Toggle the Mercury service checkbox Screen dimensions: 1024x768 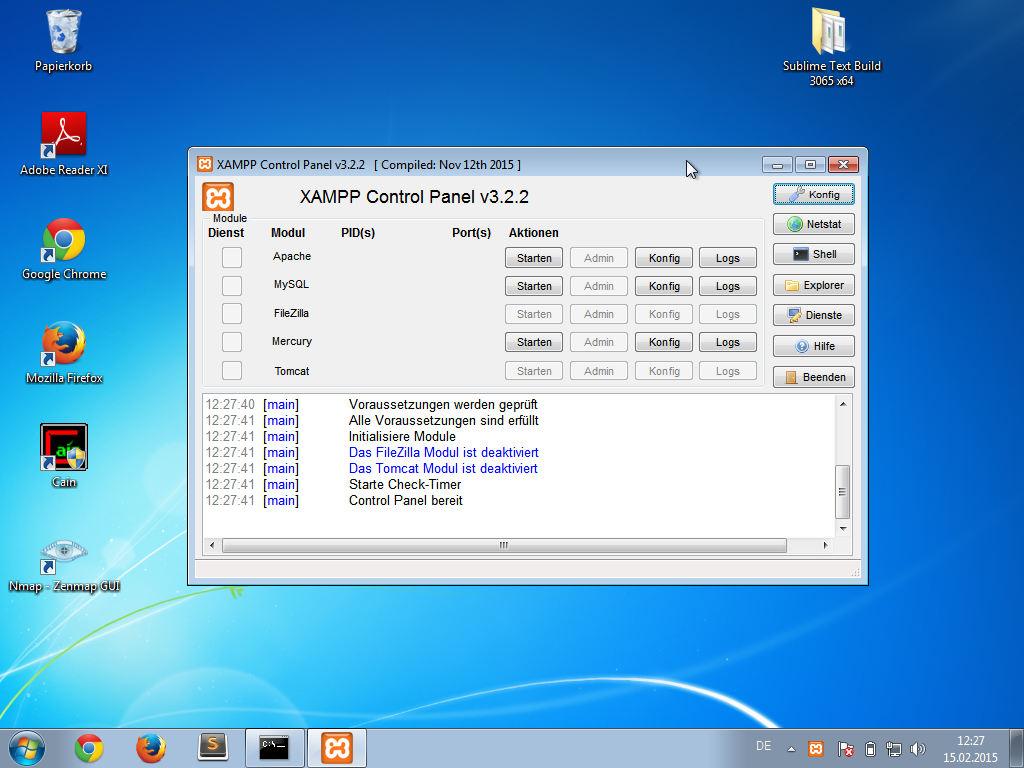tap(232, 342)
